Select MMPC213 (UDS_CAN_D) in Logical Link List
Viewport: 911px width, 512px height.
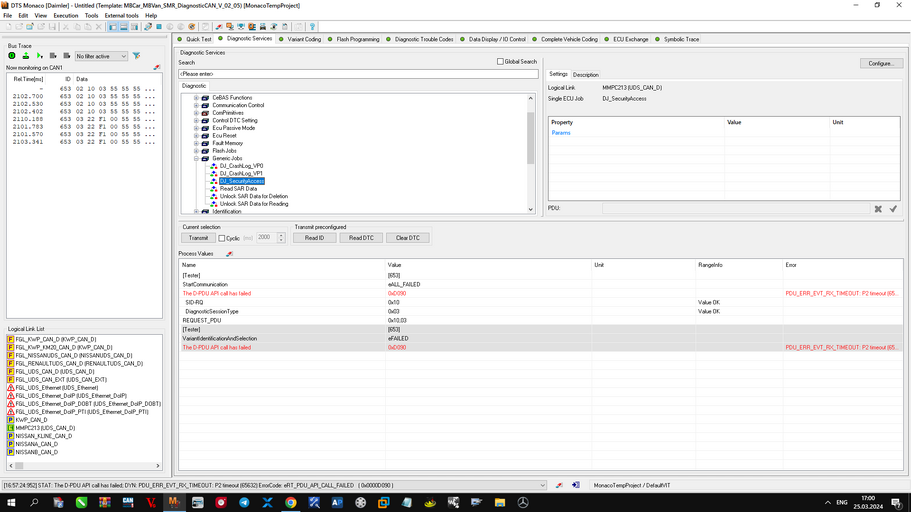[45, 428]
